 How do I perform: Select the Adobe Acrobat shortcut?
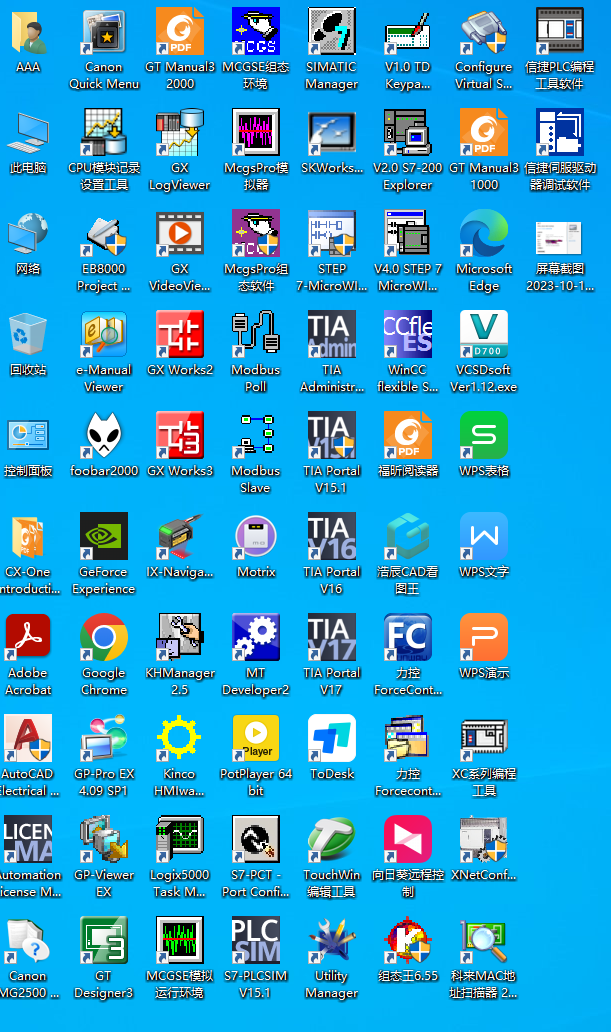(x=28, y=639)
